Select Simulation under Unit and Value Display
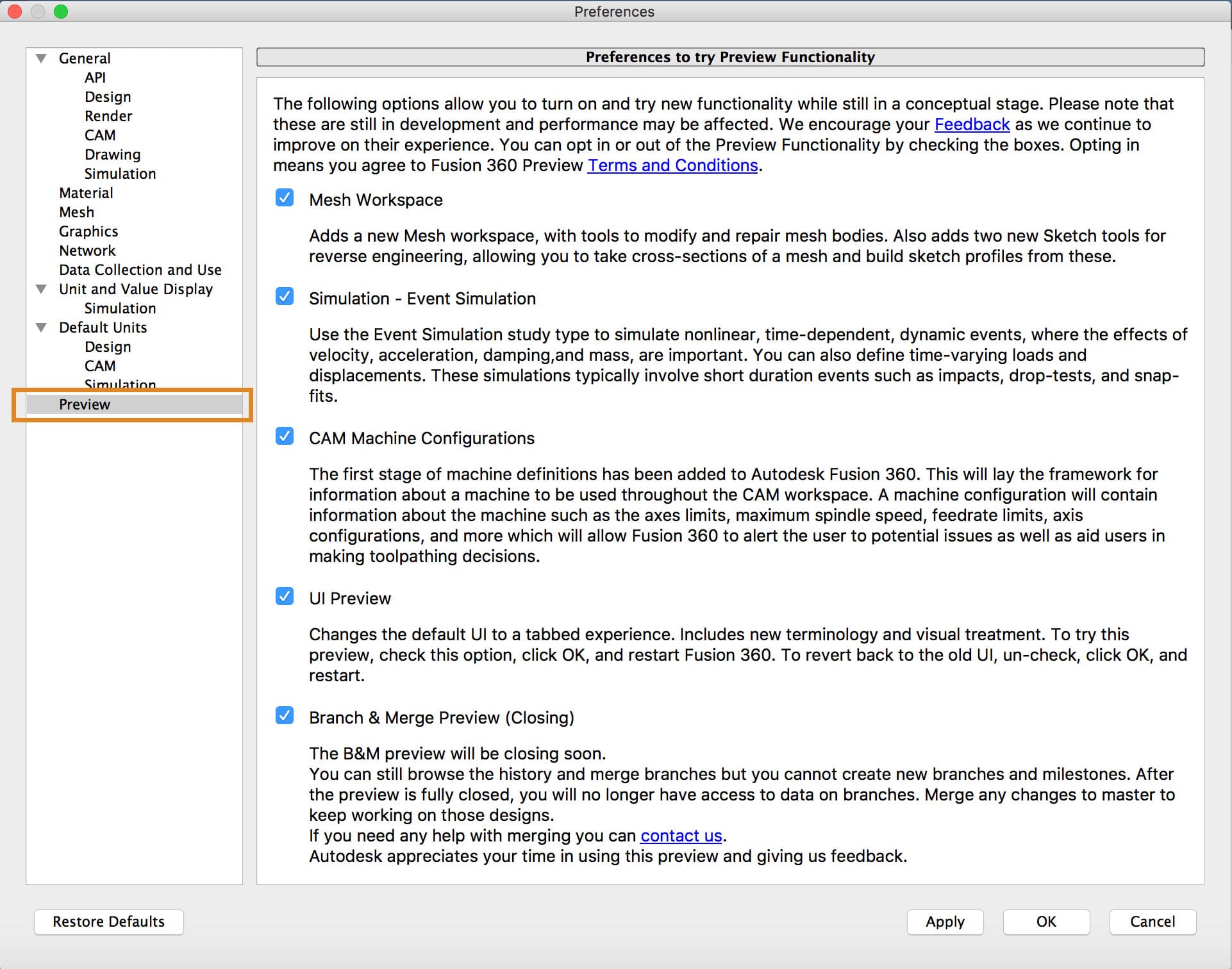 [120, 308]
